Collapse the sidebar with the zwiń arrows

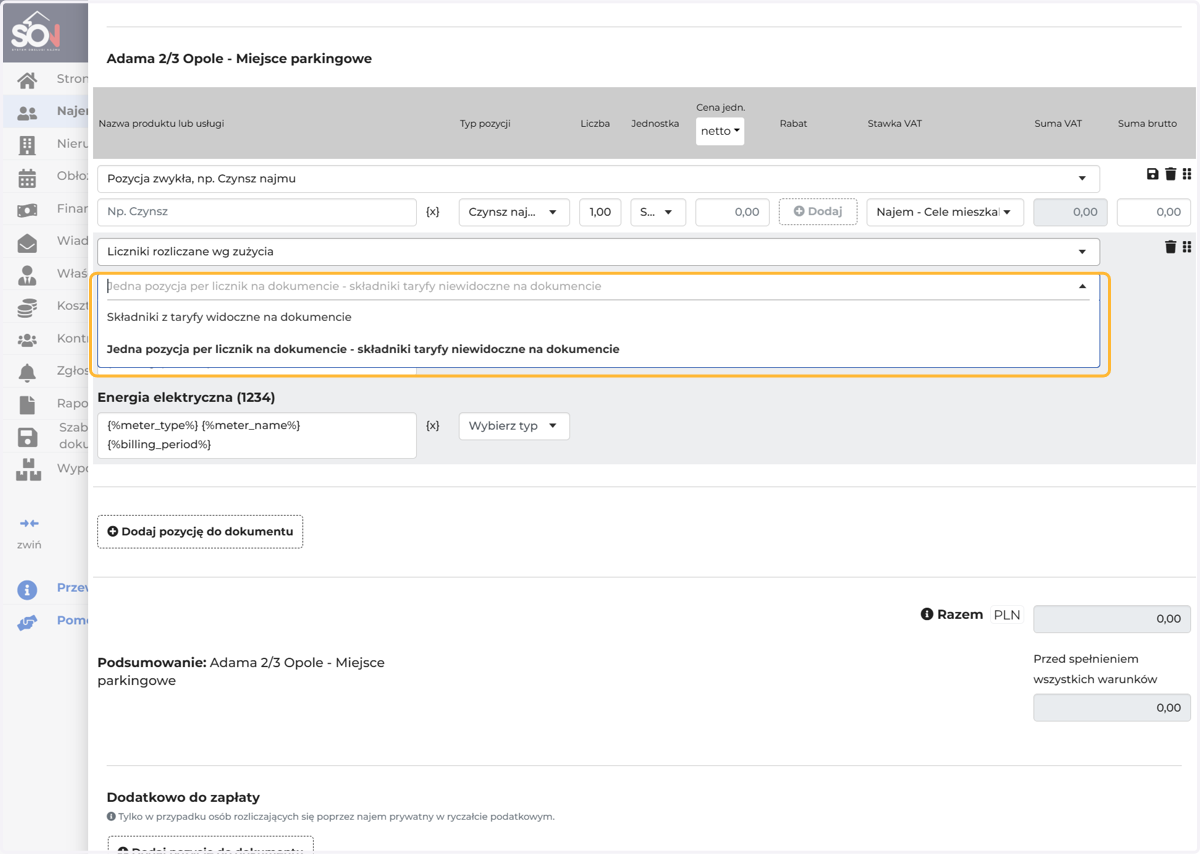29,524
